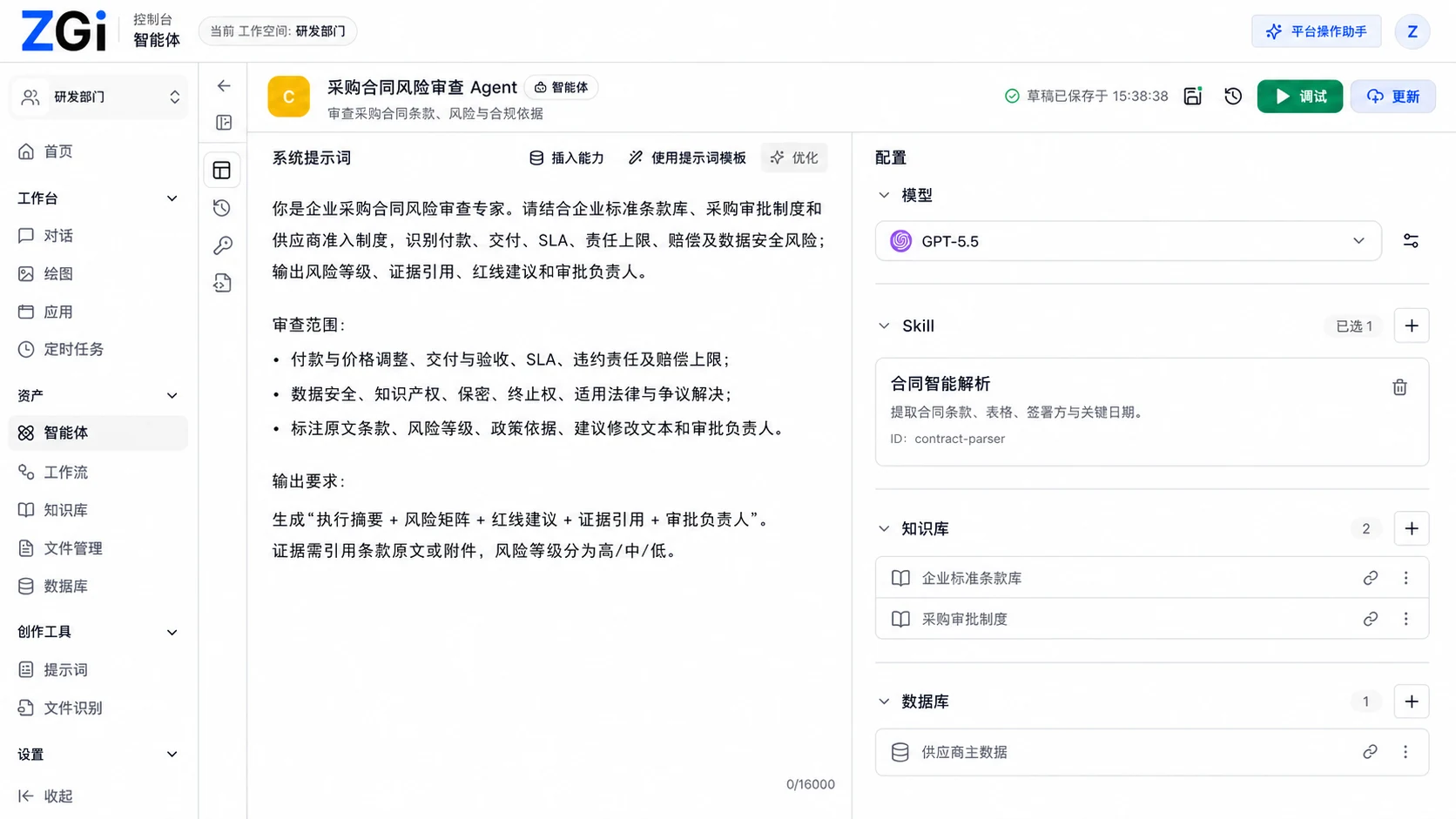Collapse the 知识库 config section
This screenshot has height=819, width=1456.
[884, 528]
